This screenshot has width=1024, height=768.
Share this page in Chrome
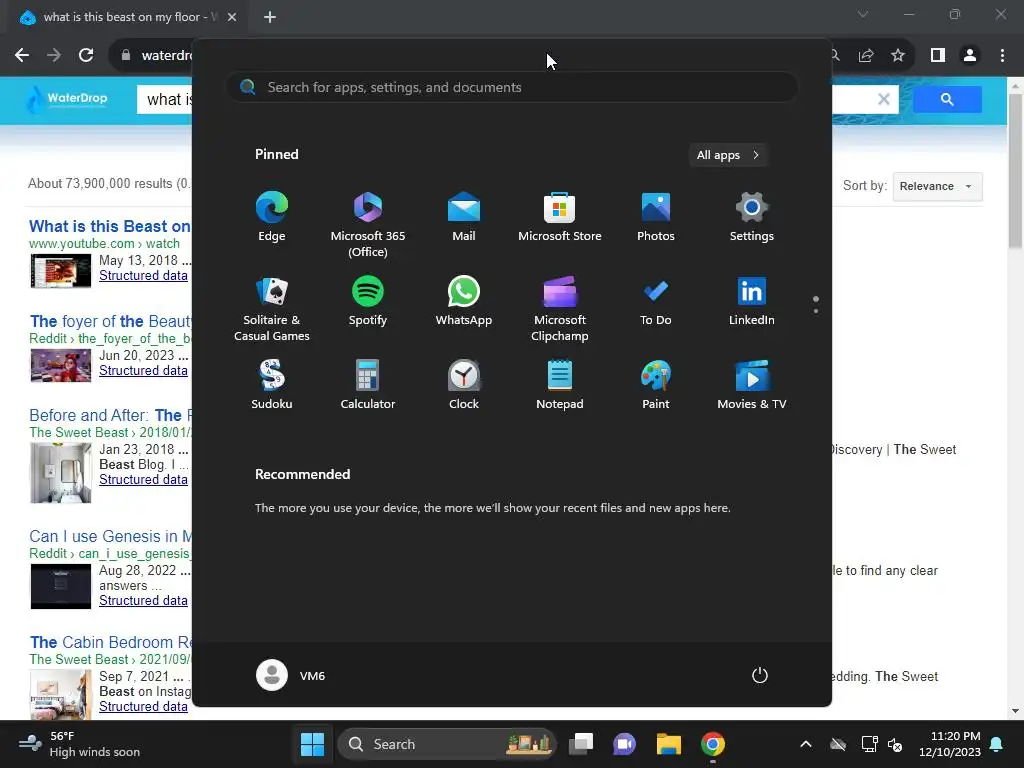866,56
